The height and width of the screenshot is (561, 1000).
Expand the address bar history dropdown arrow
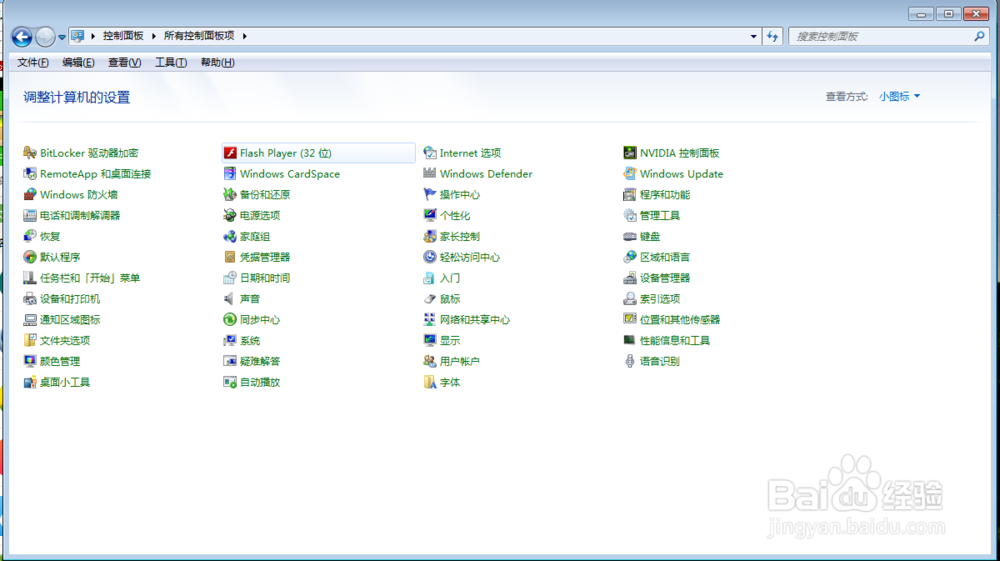click(753, 36)
